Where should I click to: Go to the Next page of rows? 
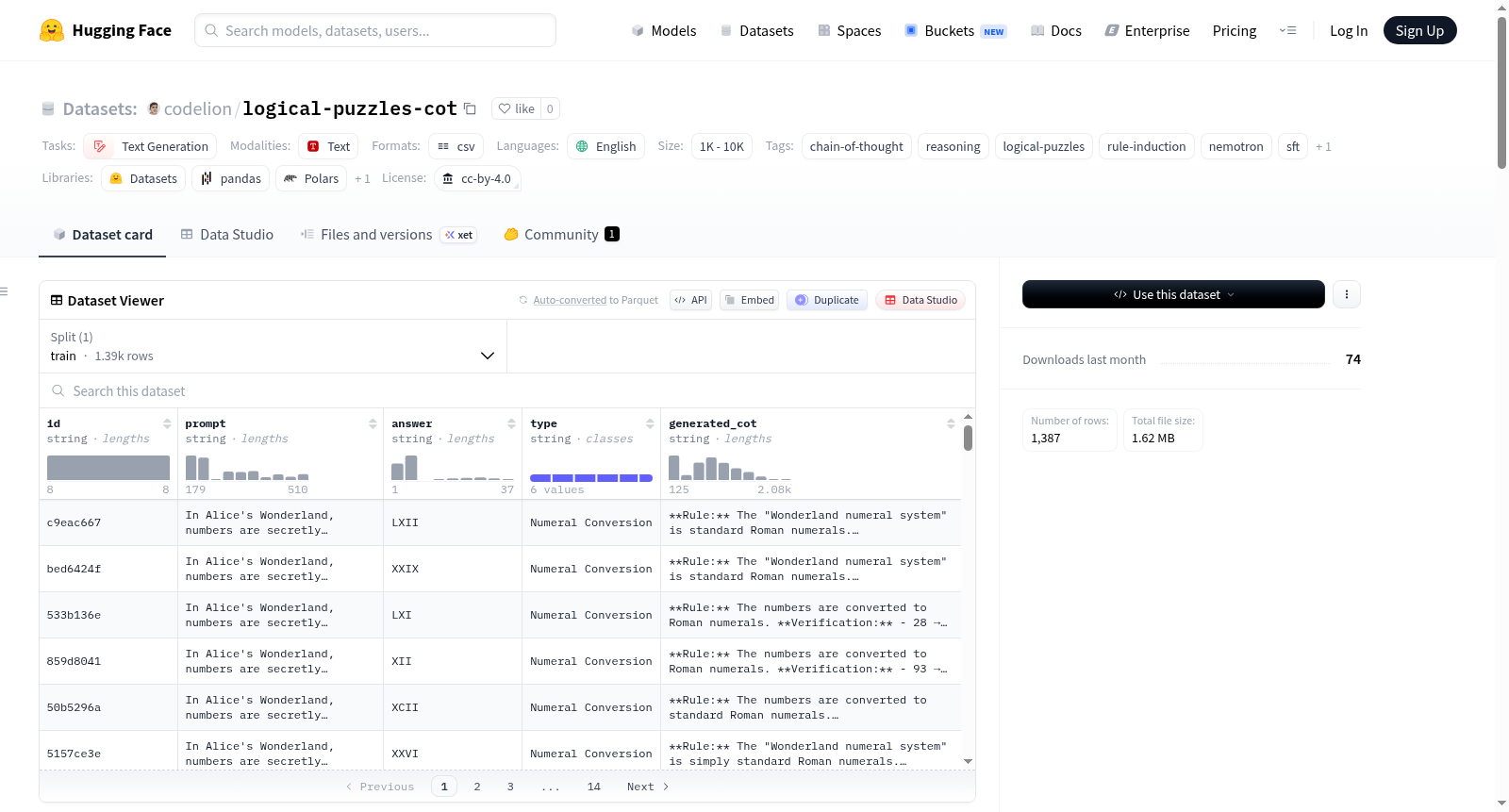point(648,787)
